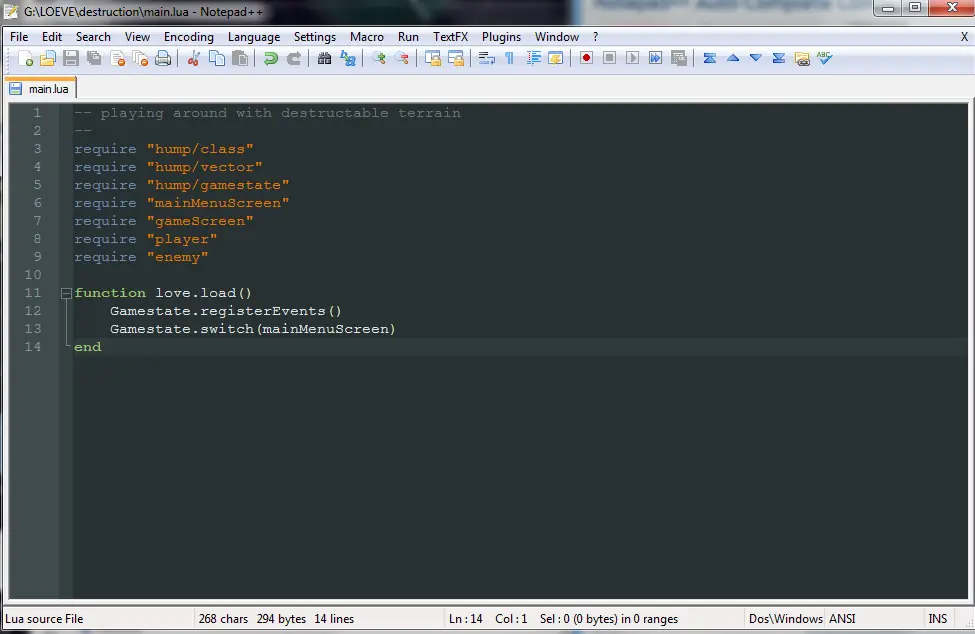Toggle INS insert mode in status bar

pos(938,618)
